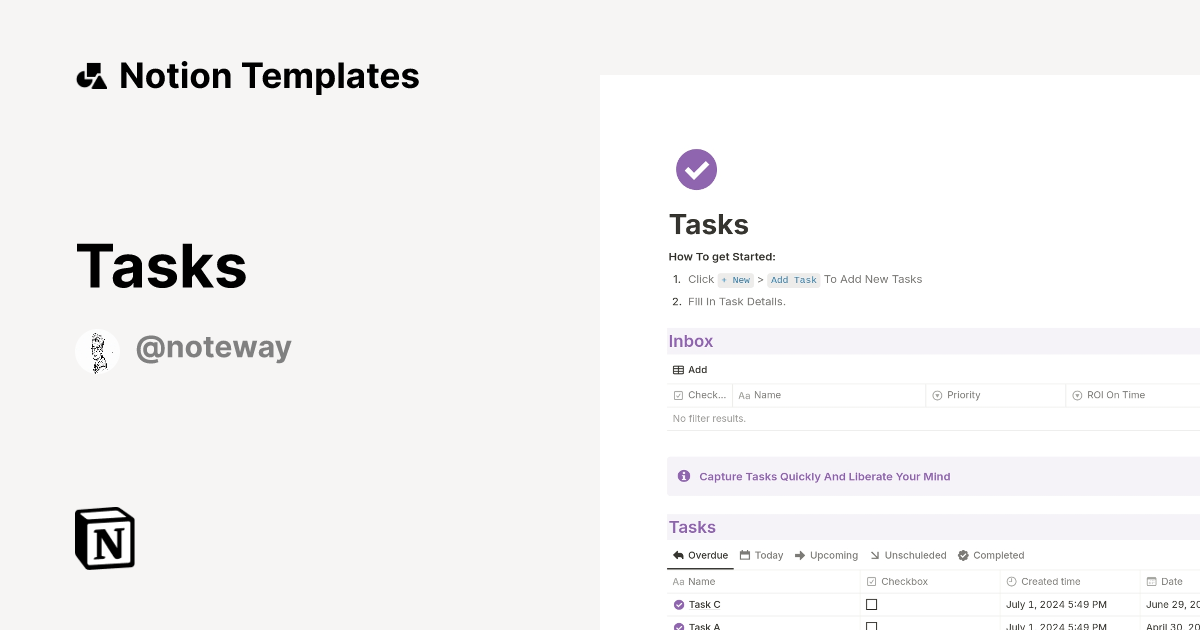
Task: Click the Notion logo above the table
Action: (104, 538)
